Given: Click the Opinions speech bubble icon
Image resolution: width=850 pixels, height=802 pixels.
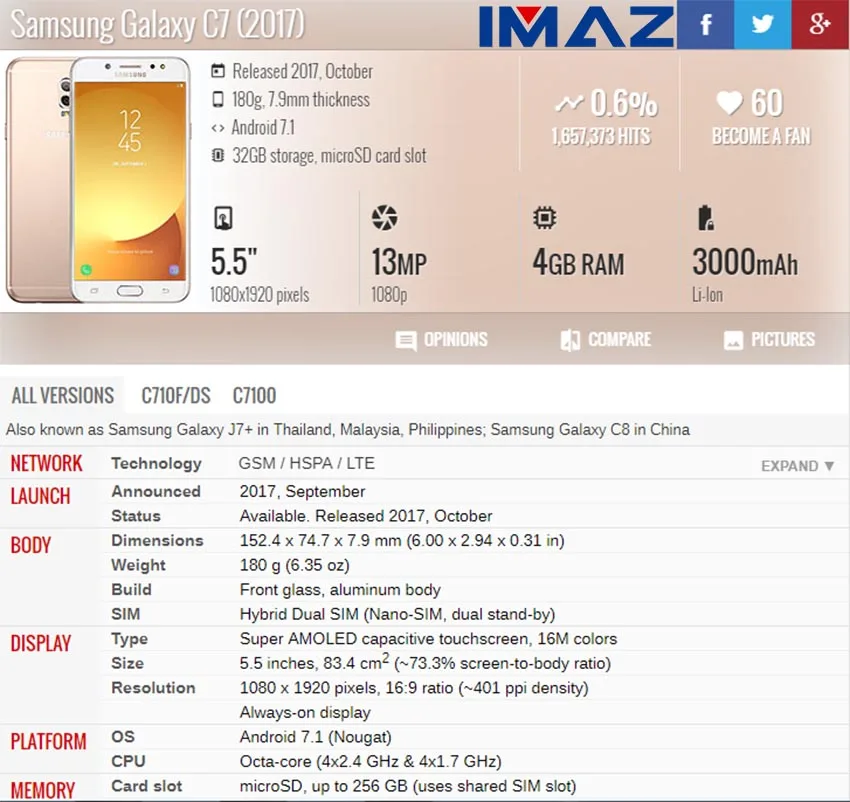Looking at the screenshot, I should pos(406,341).
